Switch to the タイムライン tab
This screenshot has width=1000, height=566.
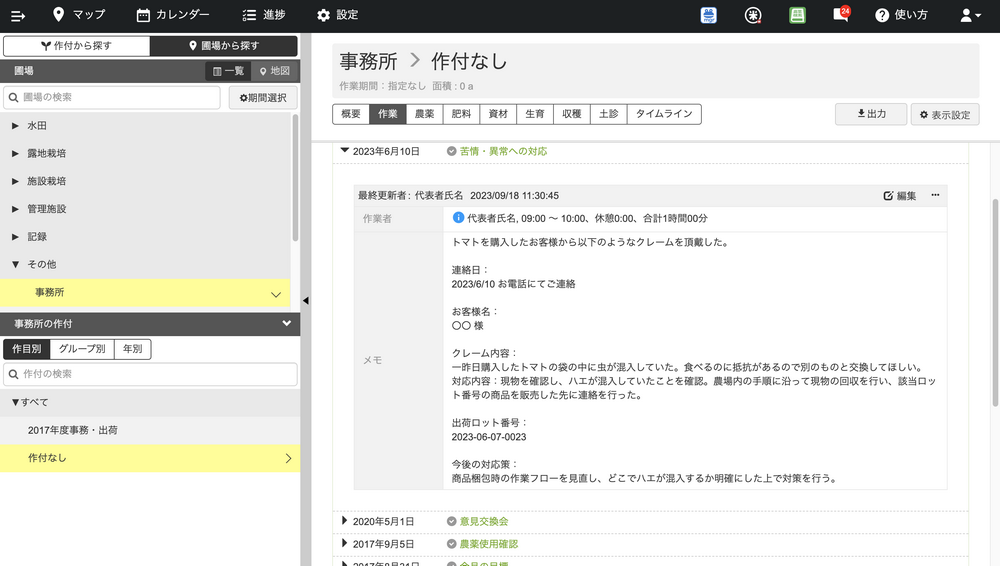tap(664, 114)
